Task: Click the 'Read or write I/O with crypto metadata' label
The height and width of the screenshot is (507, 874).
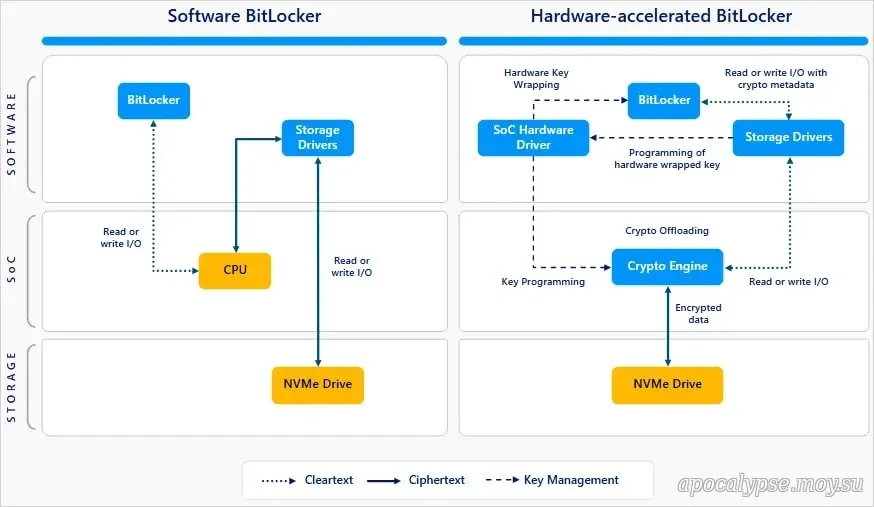Action: (776, 79)
